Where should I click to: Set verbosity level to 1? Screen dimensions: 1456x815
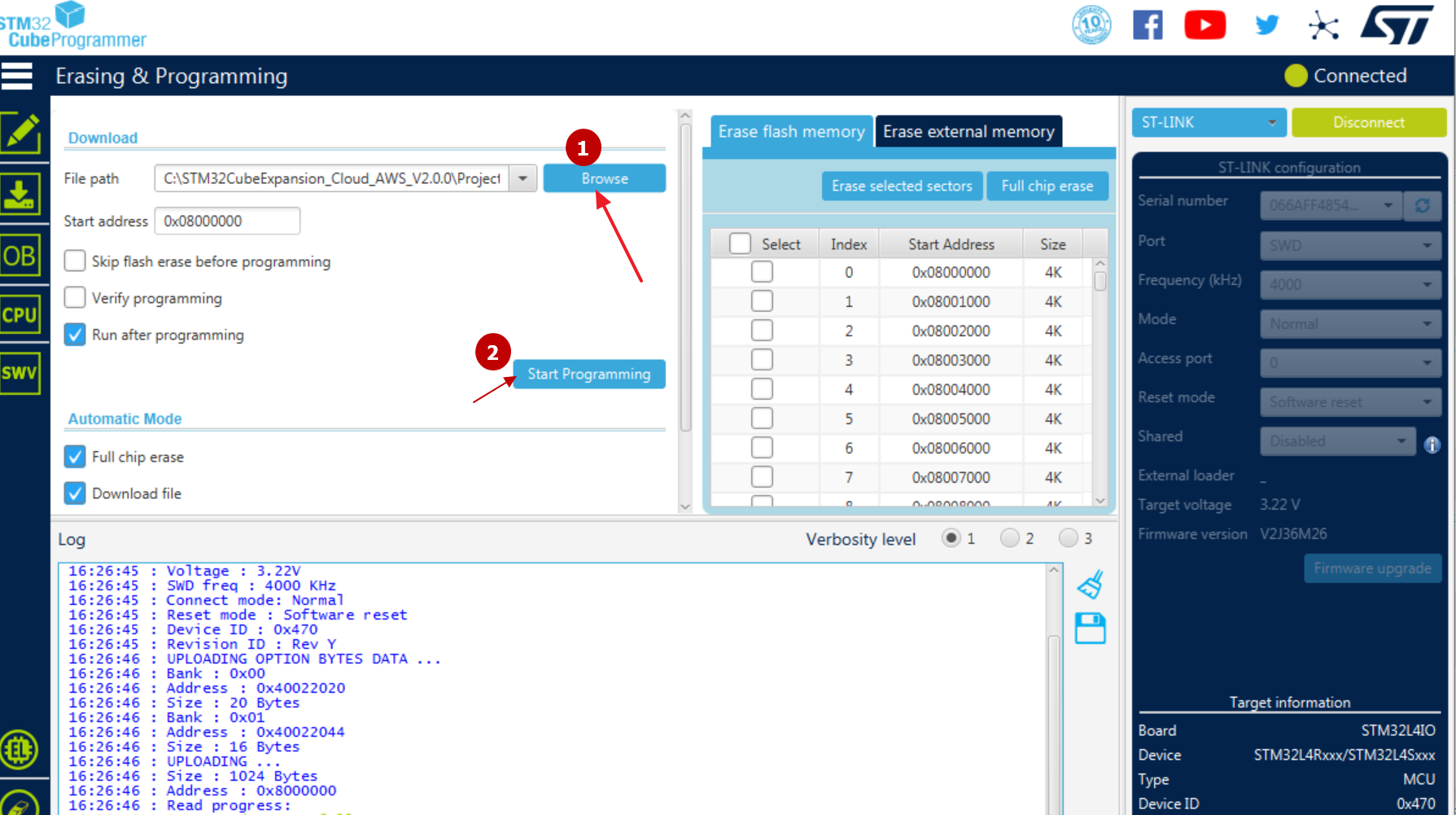951,538
